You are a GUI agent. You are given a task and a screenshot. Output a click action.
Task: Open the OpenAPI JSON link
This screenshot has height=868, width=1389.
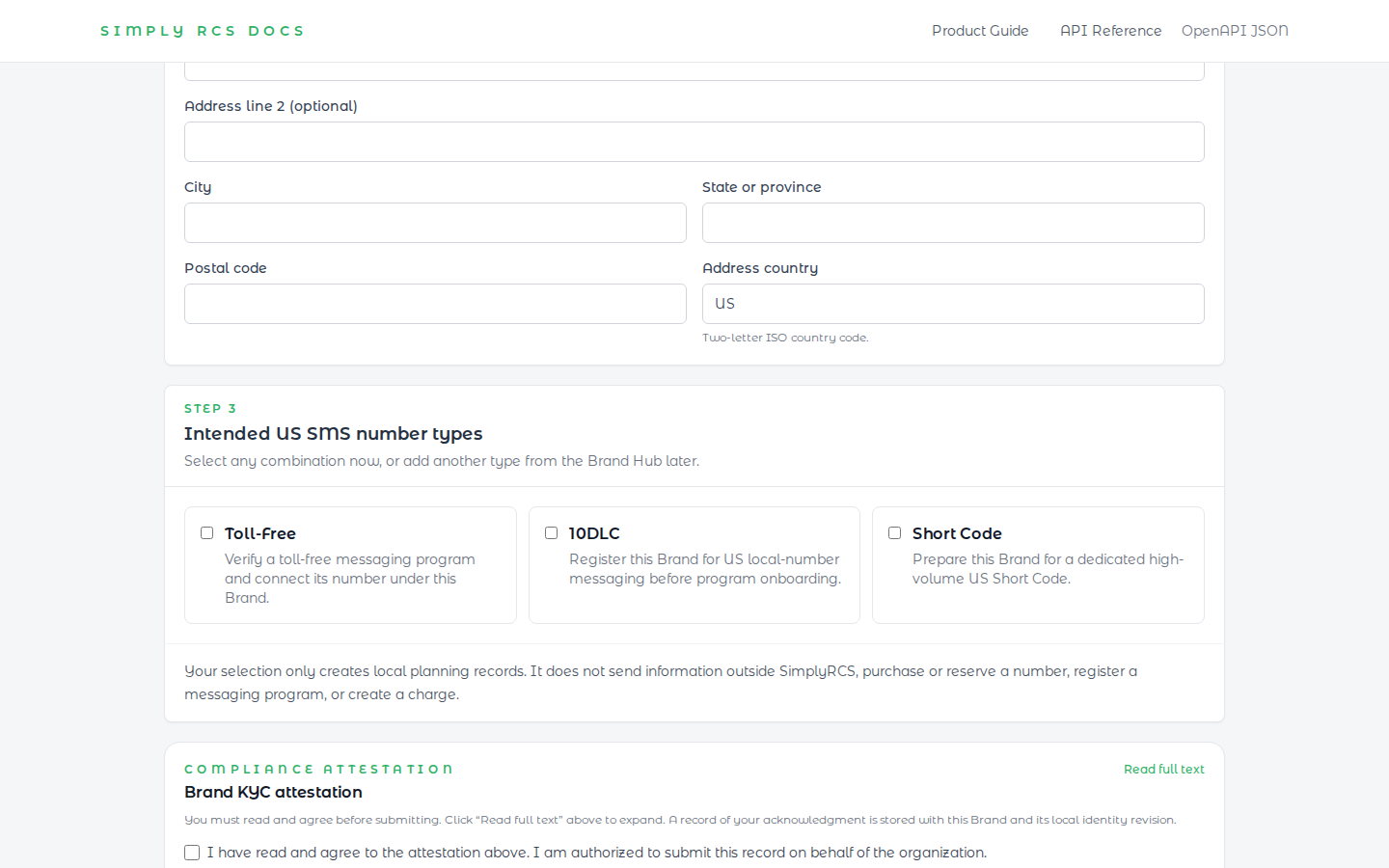pos(1235,31)
